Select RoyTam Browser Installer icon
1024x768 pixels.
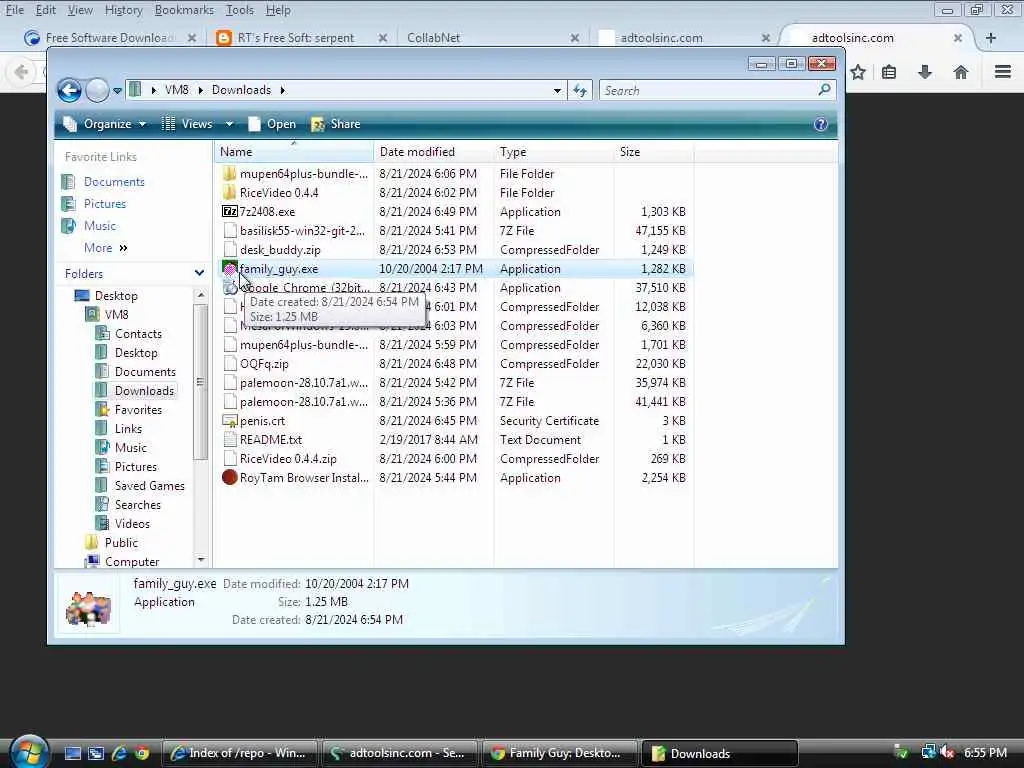point(229,477)
